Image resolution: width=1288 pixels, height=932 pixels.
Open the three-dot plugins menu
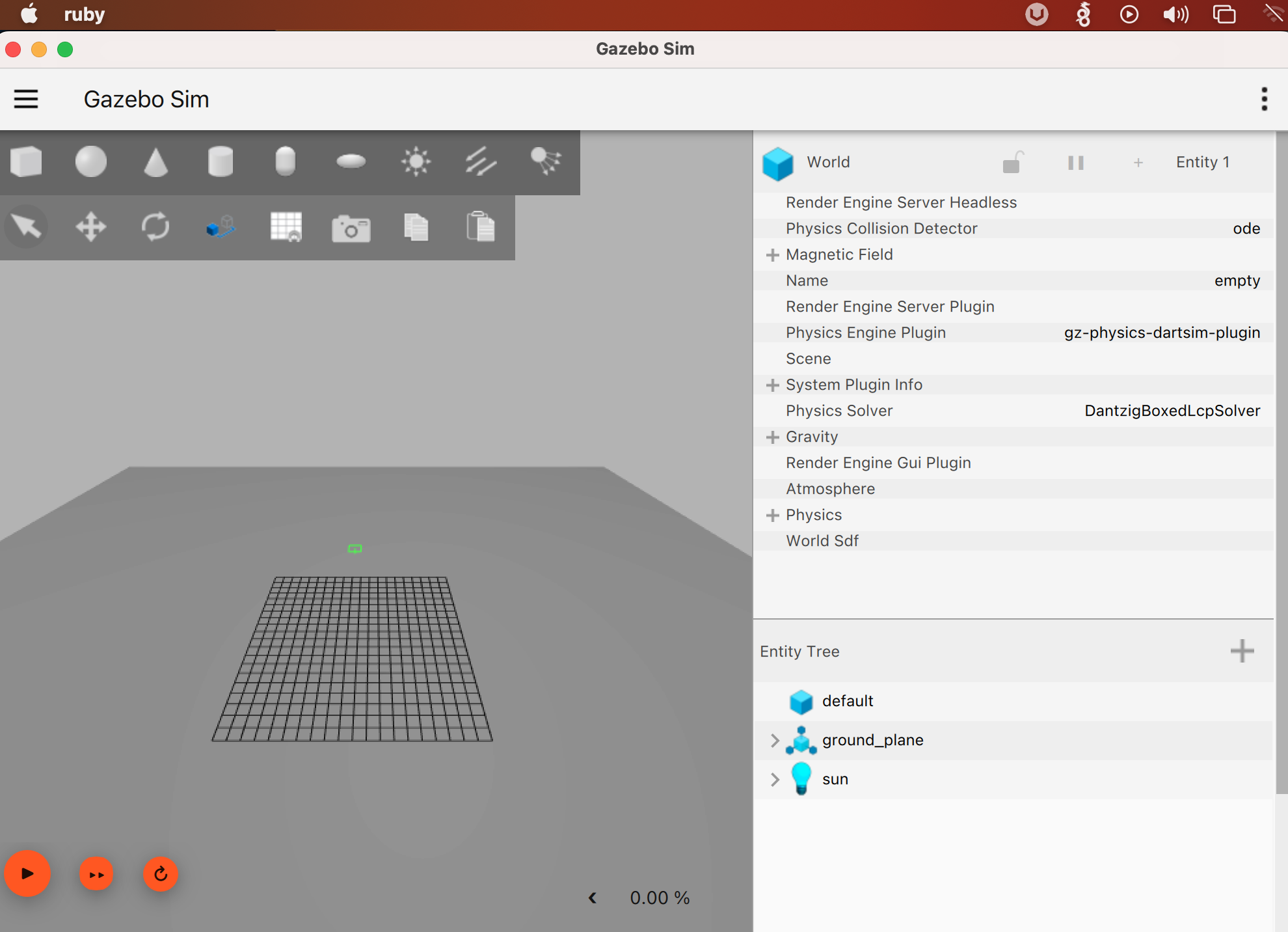[1264, 99]
